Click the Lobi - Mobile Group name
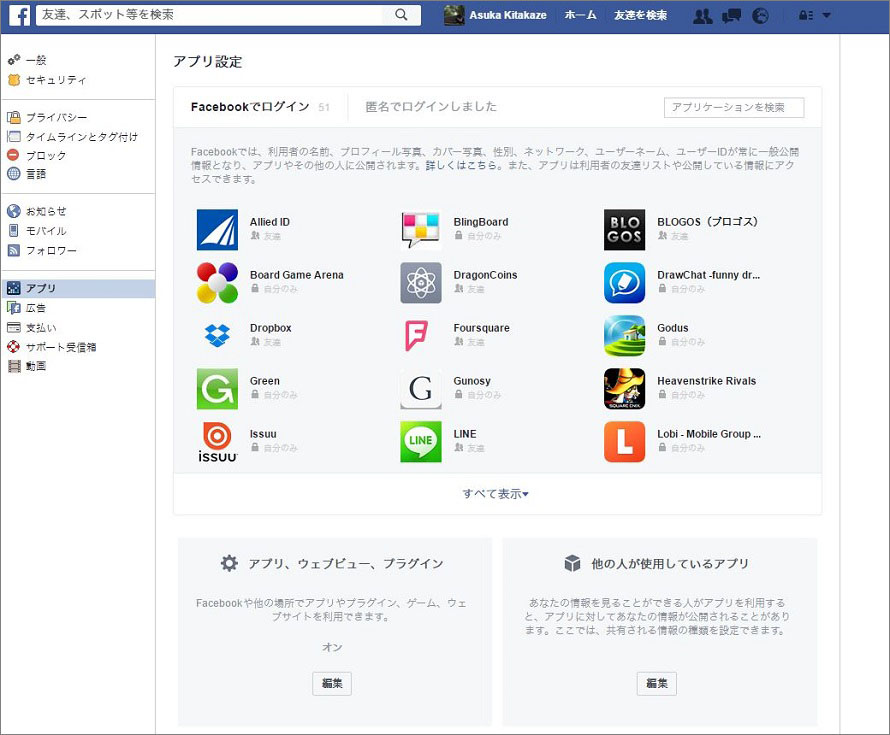890x735 pixels. tap(709, 434)
